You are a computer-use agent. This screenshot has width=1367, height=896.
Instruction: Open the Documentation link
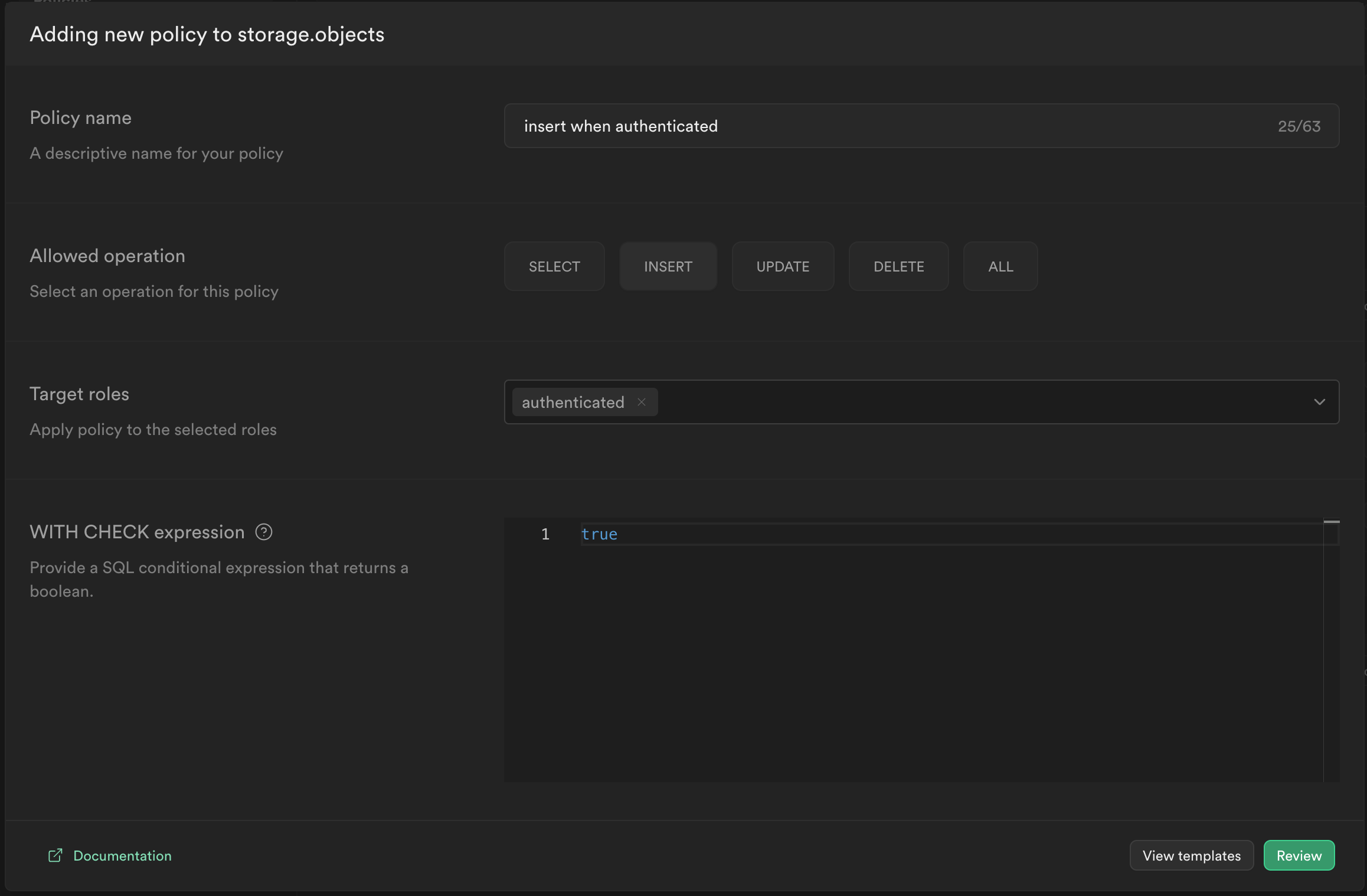coord(122,856)
